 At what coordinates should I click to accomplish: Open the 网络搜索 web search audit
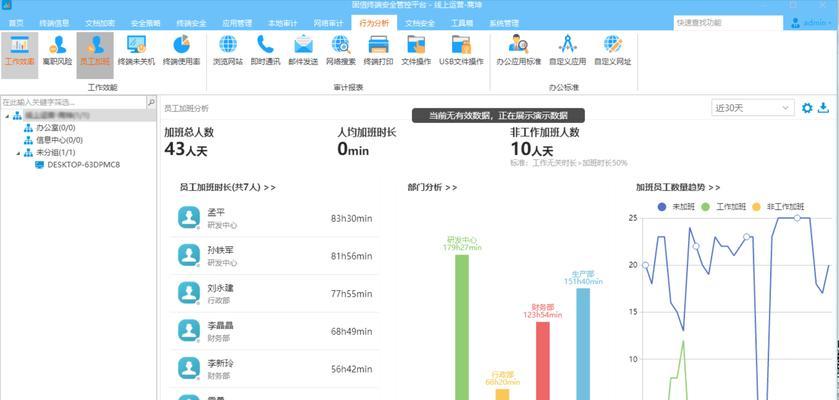click(341, 50)
